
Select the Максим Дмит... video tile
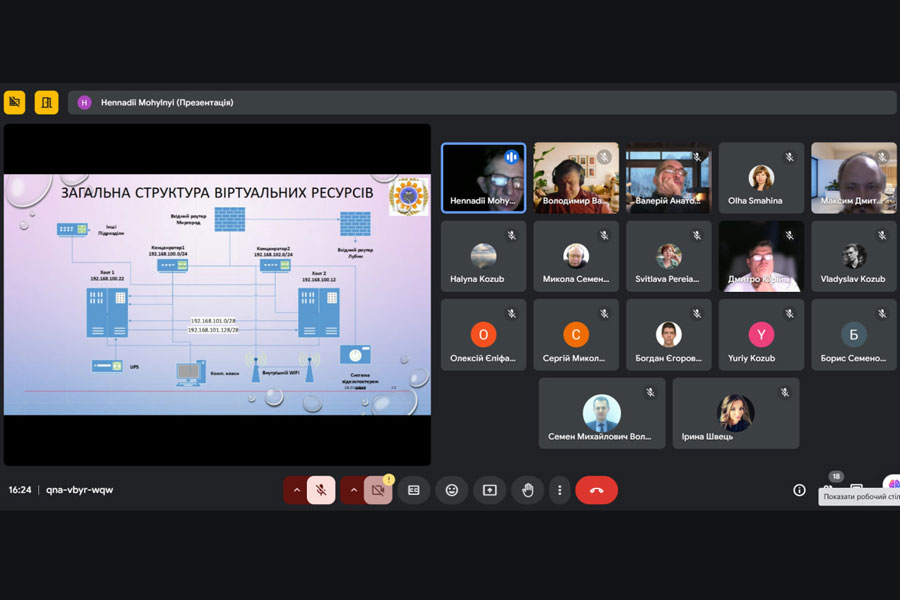tap(854, 178)
